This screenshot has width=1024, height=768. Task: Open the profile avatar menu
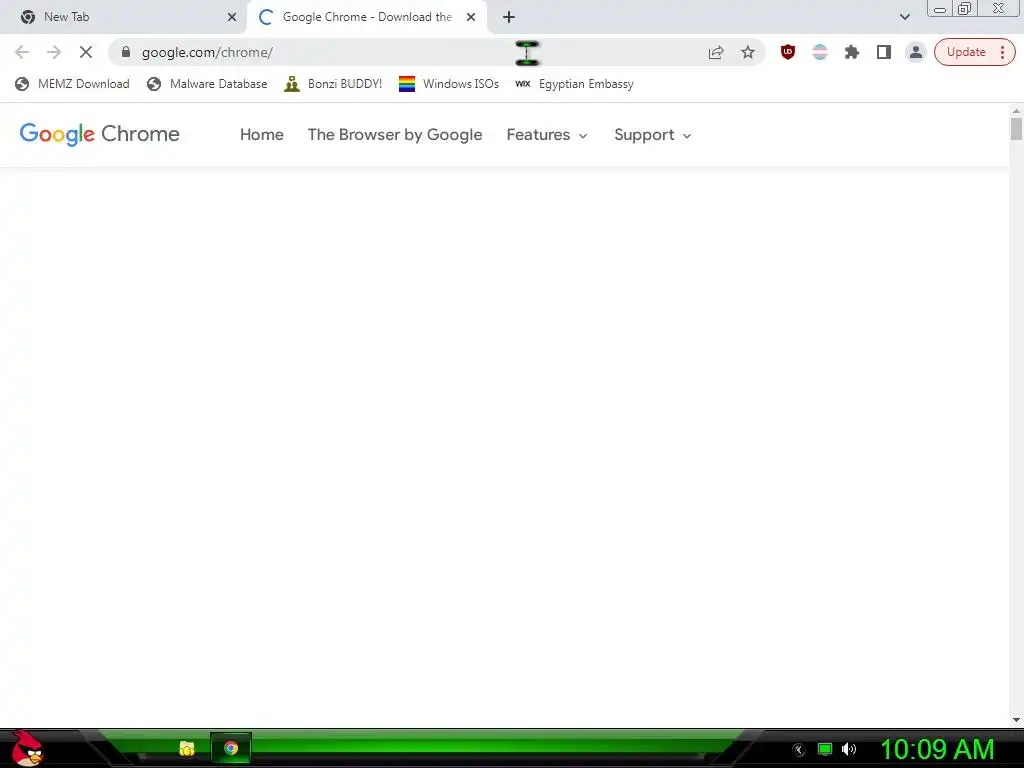point(916,52)
